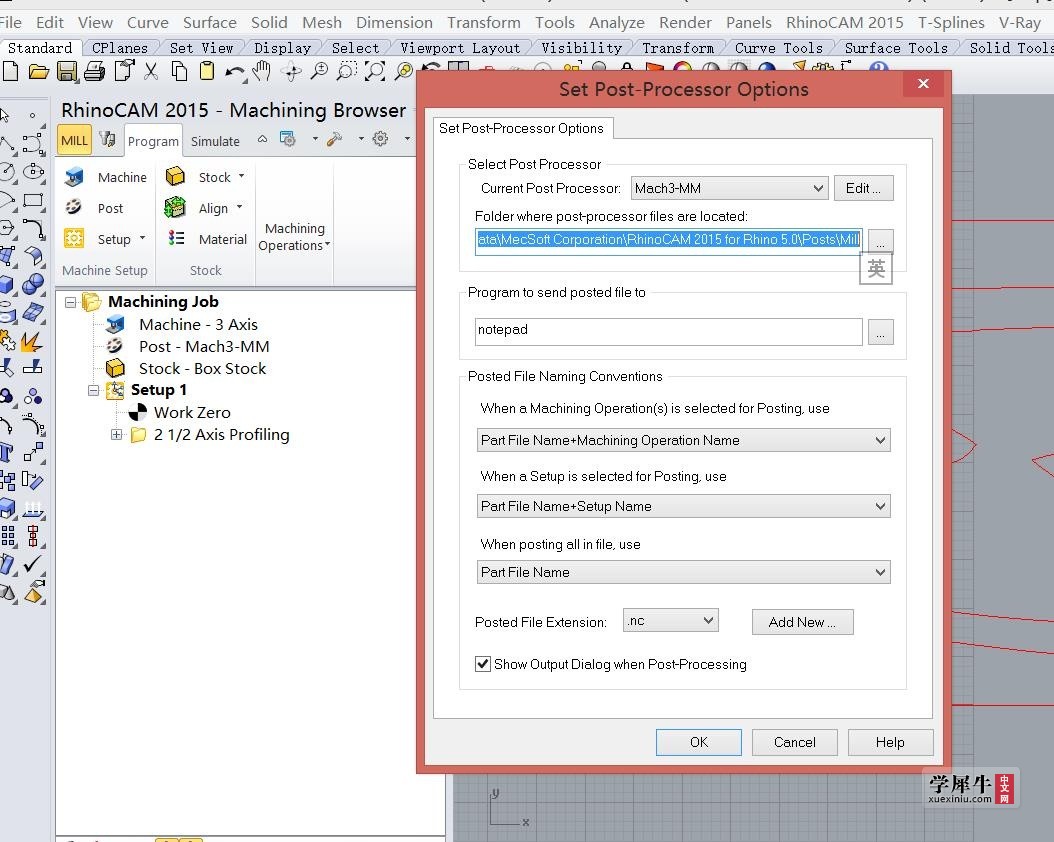1054x842 pixels.
Task: Select the single Point tool
Action: pos(32,116)
